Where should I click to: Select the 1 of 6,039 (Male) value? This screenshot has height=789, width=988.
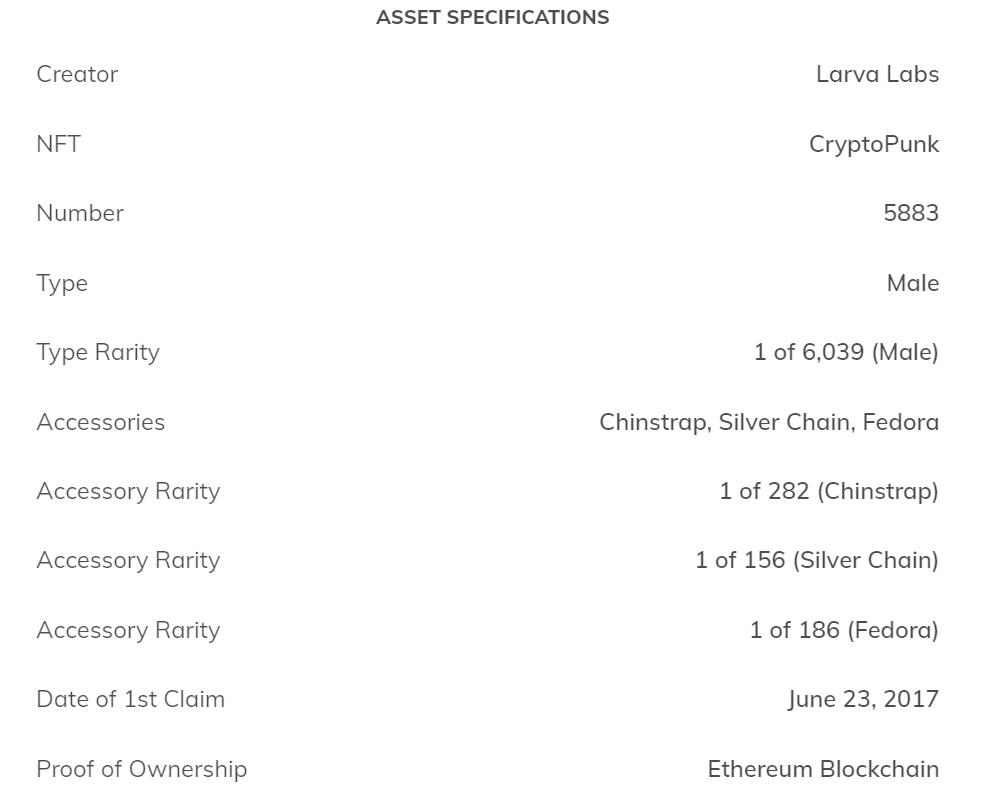tap(846, 352)
